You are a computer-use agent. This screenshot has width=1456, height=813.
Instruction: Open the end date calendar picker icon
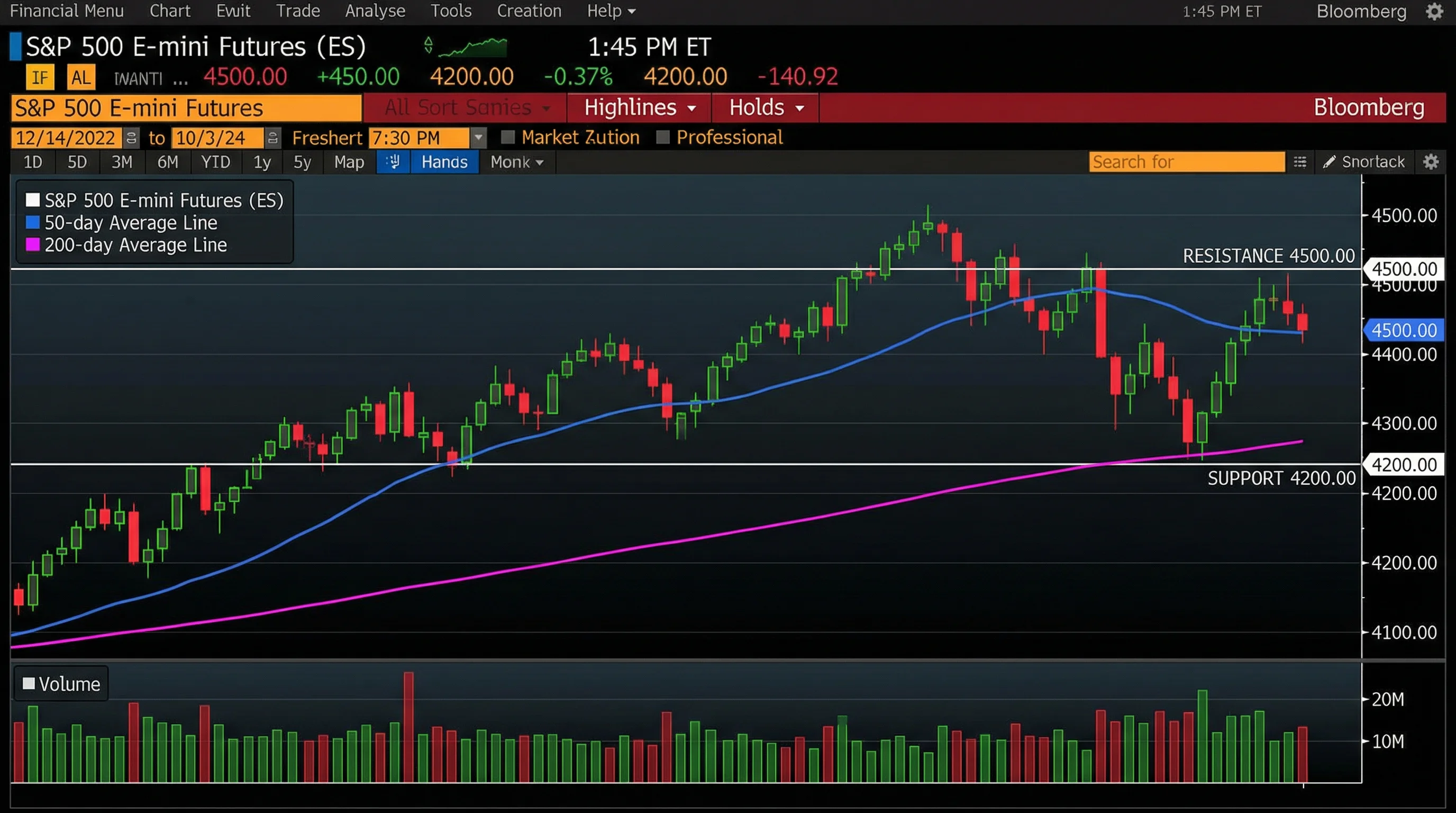(272, 138)
